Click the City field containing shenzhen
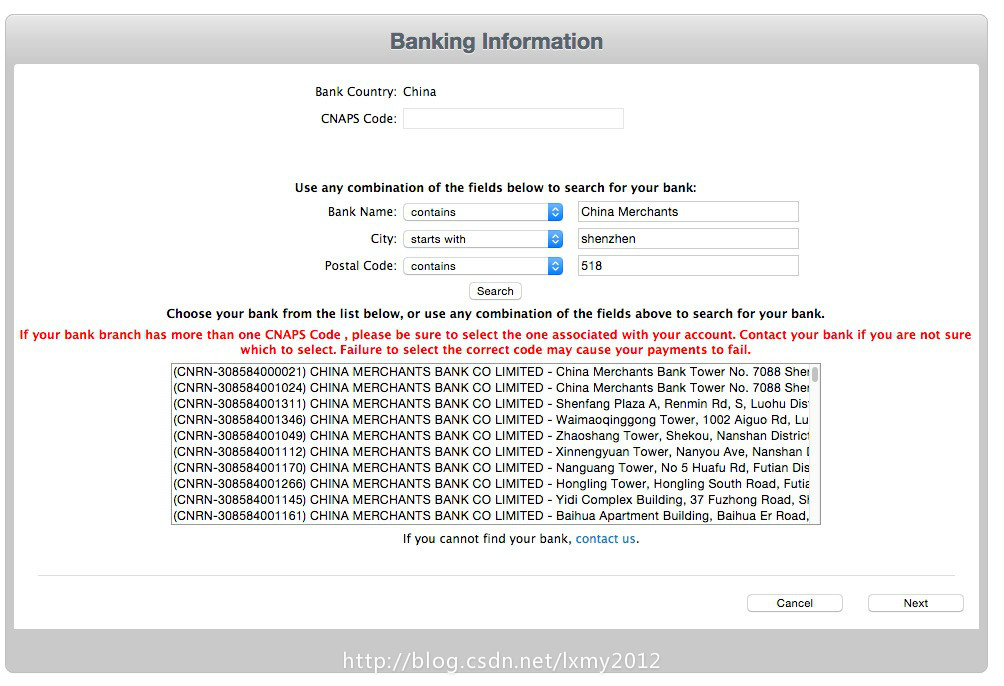 coord(688,239)
